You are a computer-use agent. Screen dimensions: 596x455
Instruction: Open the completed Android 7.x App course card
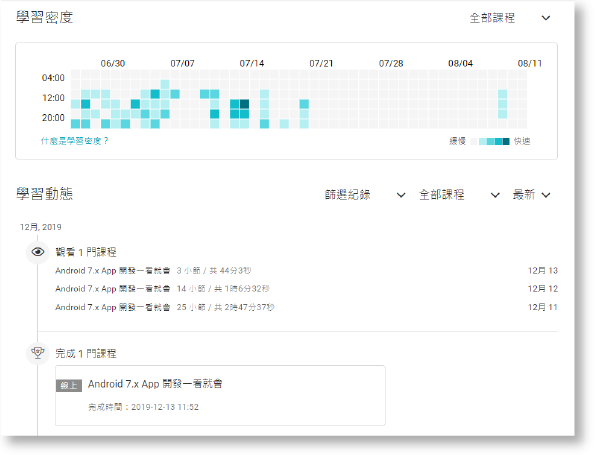pyautogui.click(x=220, y=395)
